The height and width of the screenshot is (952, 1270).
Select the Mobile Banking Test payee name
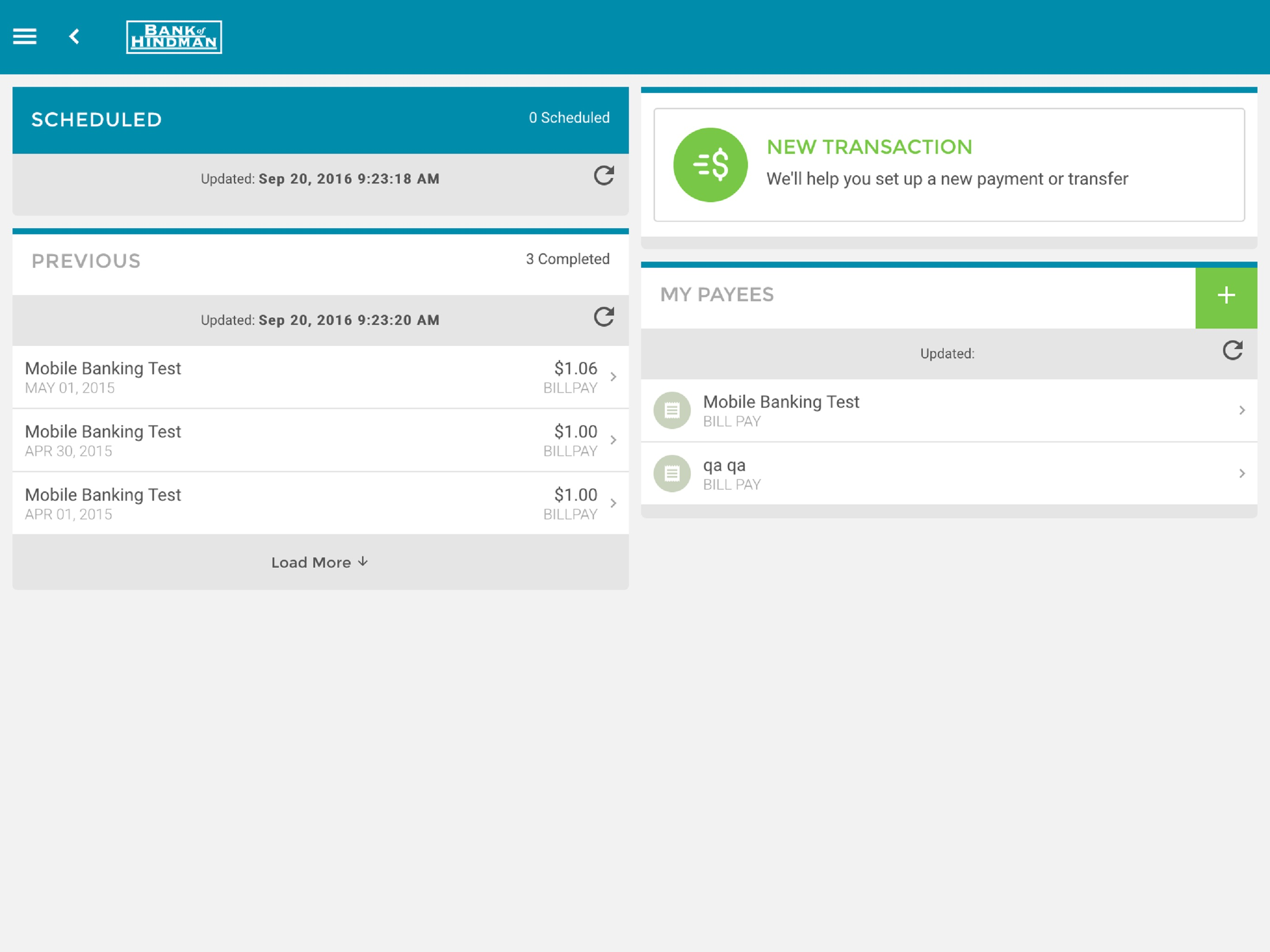click(781, 401)
